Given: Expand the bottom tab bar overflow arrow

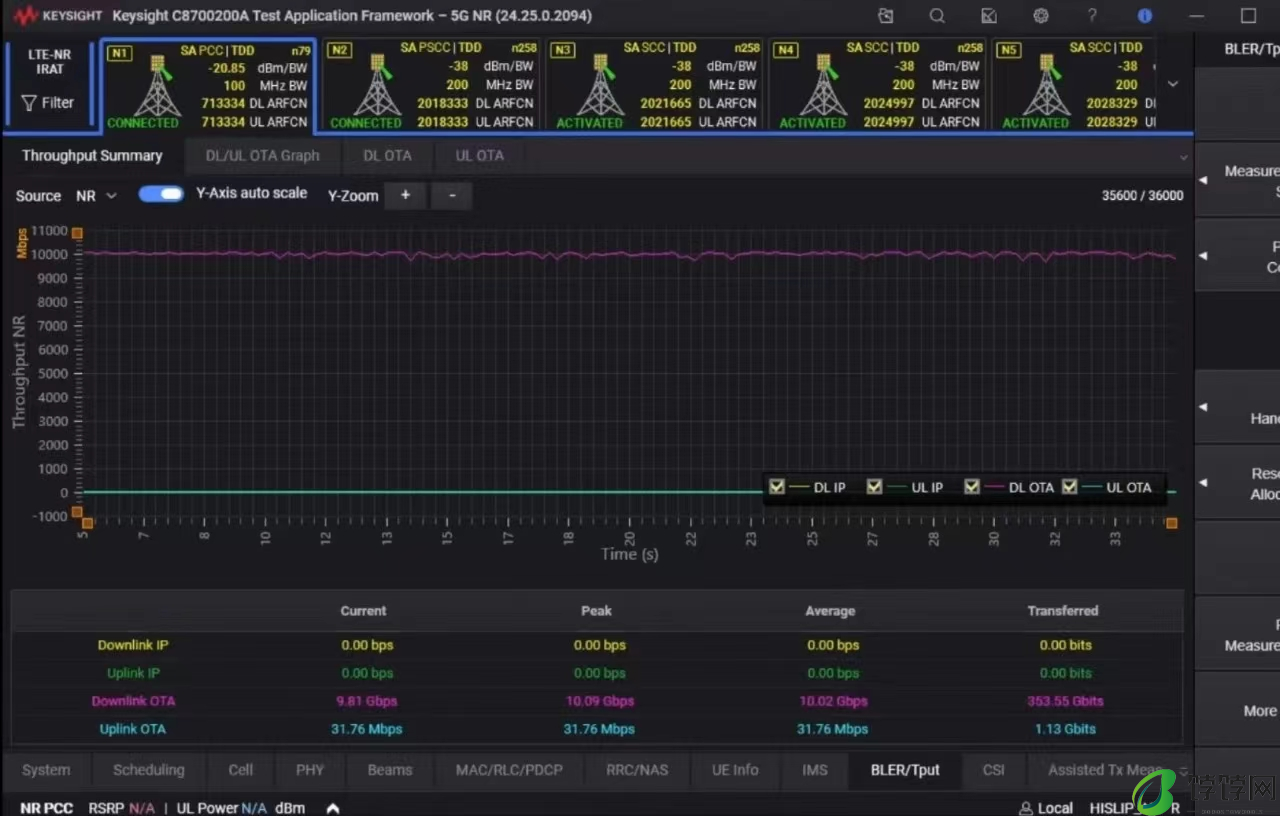Looking at the screenshot, I should pyautogui.click(x=1184, y=771).
